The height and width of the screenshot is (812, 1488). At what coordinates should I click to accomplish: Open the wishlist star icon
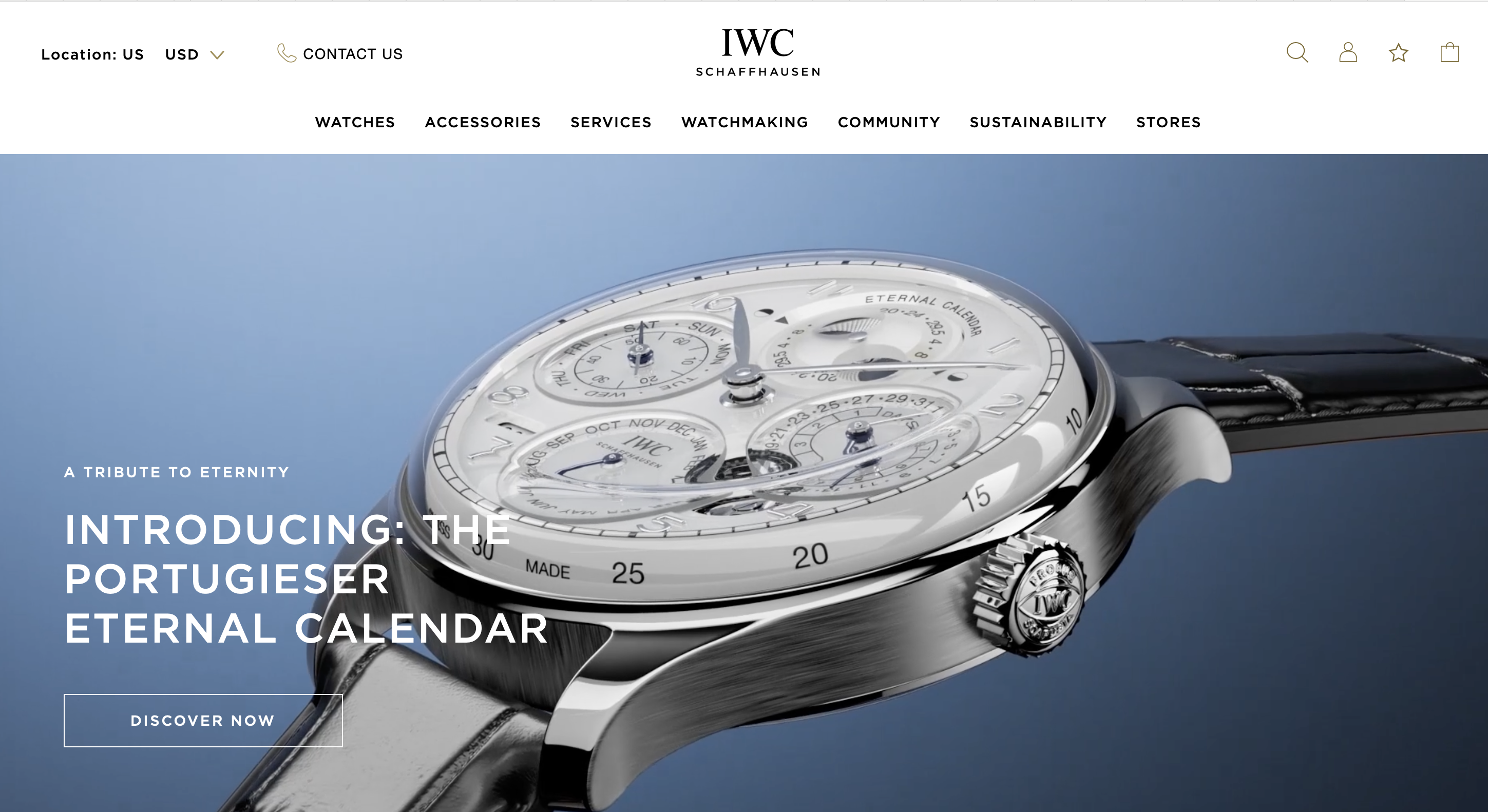pyautogui.click(x=1399, y=52)
